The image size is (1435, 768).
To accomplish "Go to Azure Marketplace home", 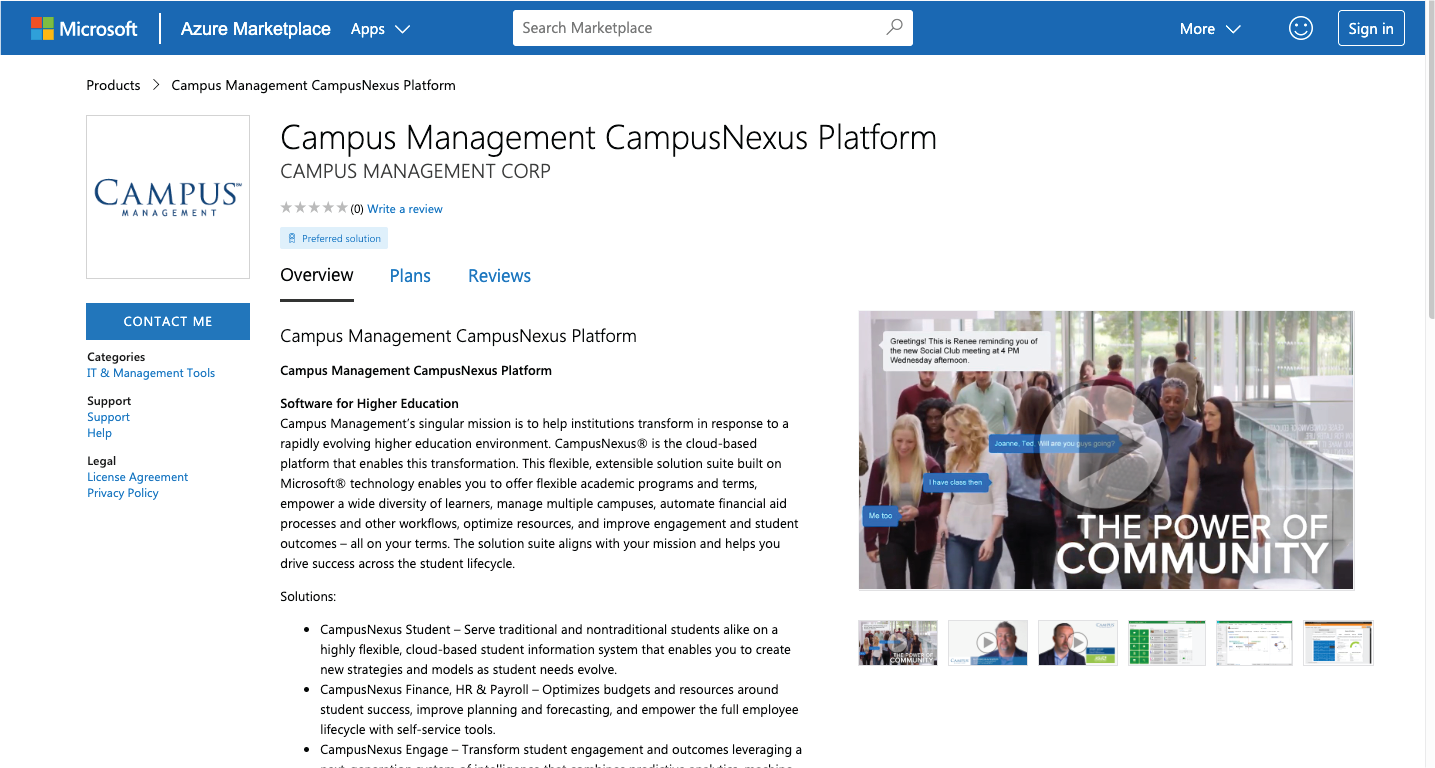I will pos(255,29).
